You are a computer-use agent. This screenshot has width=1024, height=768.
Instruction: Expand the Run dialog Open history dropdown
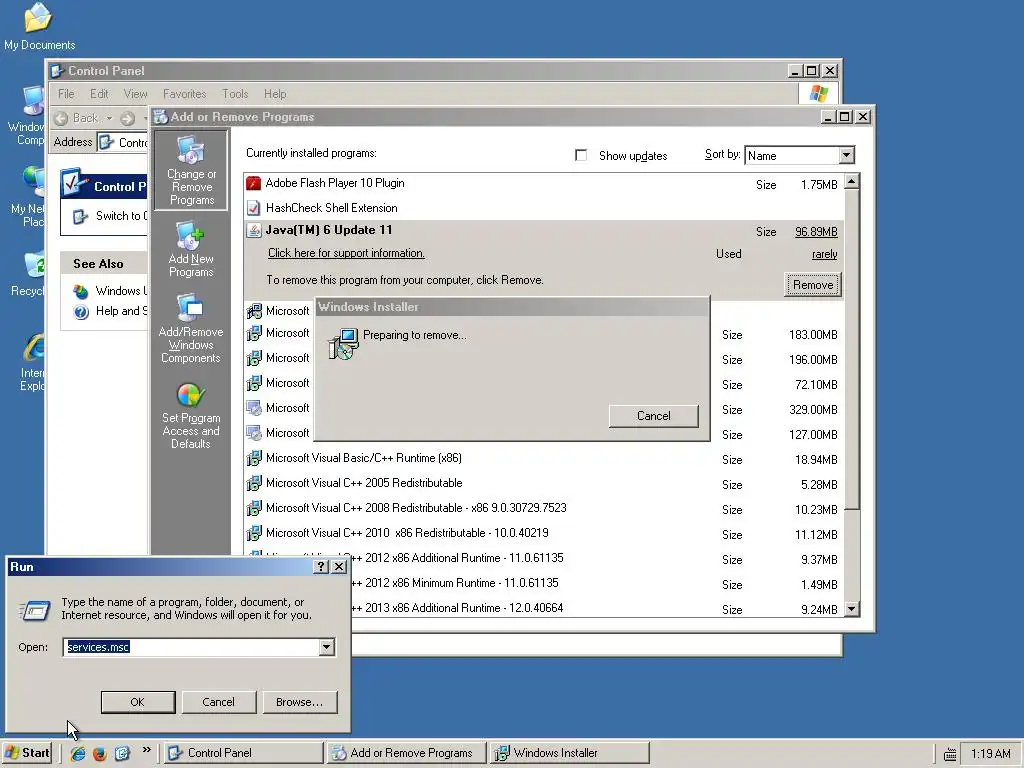click(x=327, y=647)
